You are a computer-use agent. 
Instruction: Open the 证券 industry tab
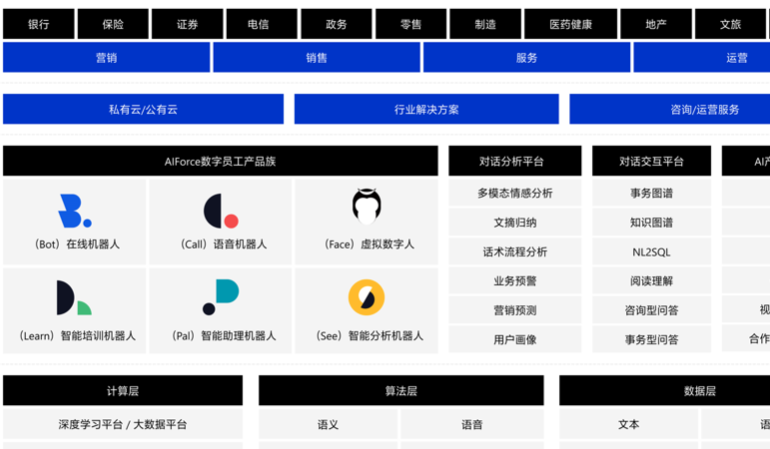pos(187,24)
